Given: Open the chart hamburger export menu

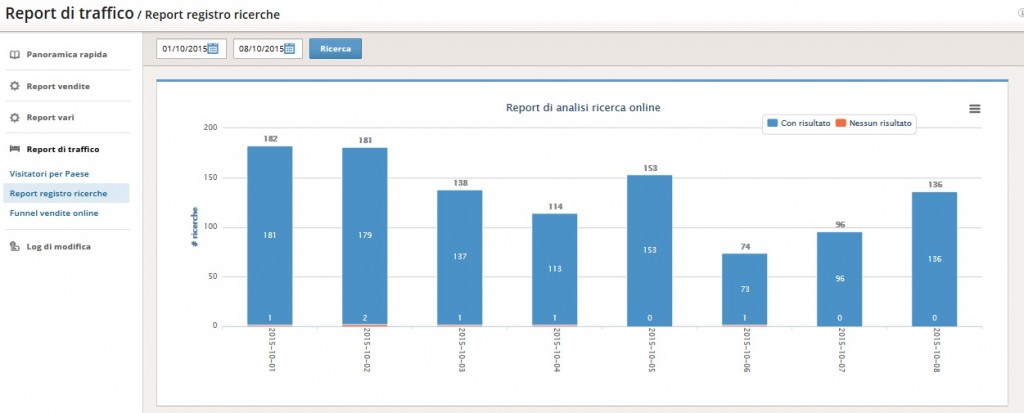Looking at the screenshot, I should pyautogui.click(x=974, y=109).
